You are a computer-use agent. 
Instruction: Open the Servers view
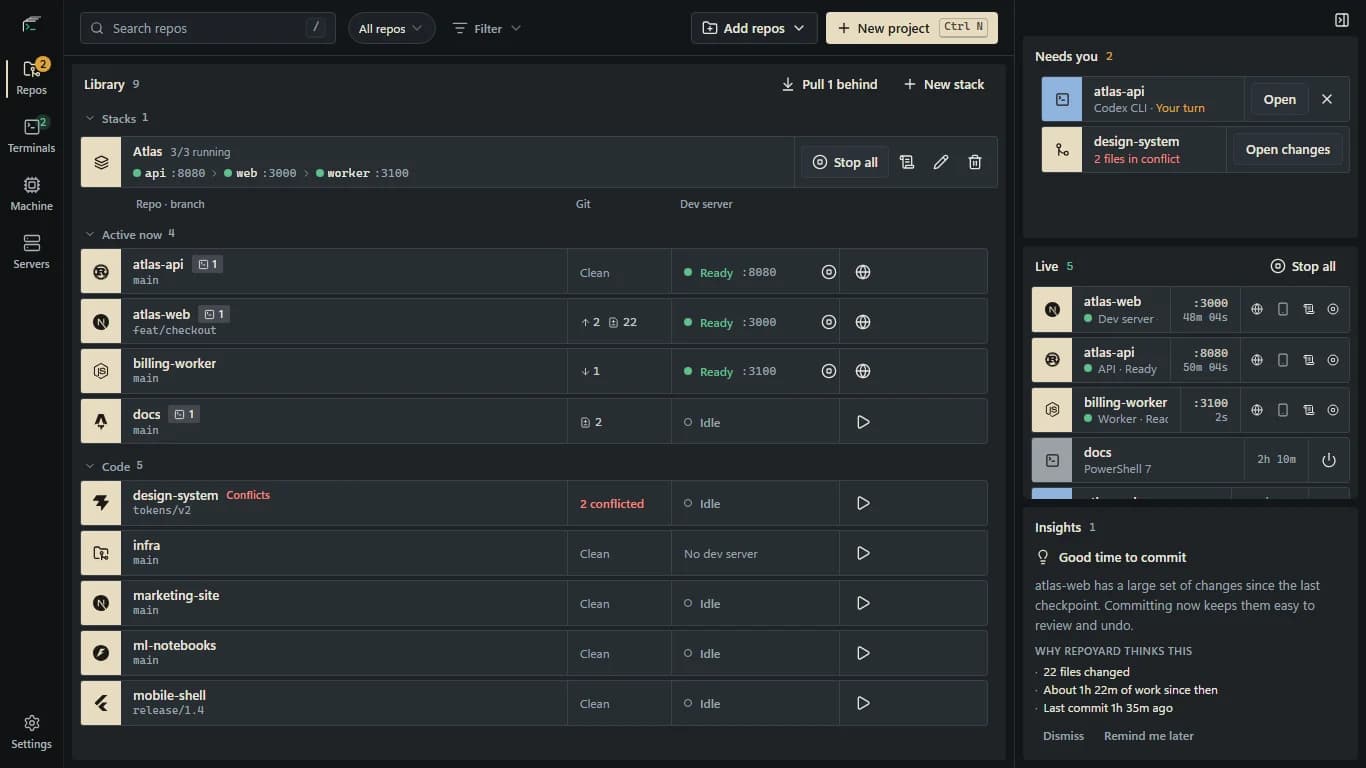pyautogui.click(x=31, y=252)
